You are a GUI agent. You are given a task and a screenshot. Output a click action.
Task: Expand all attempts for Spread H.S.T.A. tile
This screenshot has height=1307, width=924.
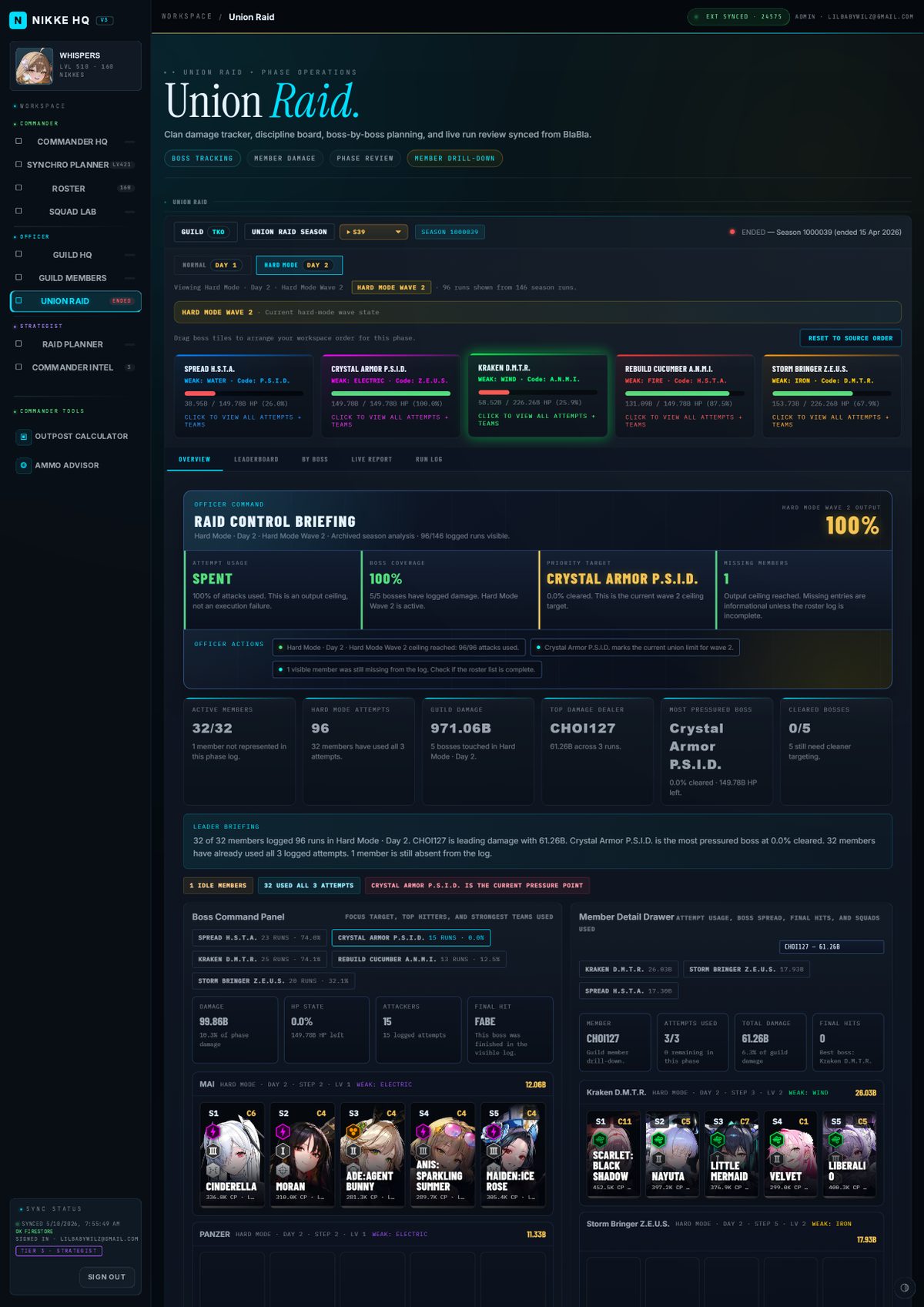pos(243,421)
